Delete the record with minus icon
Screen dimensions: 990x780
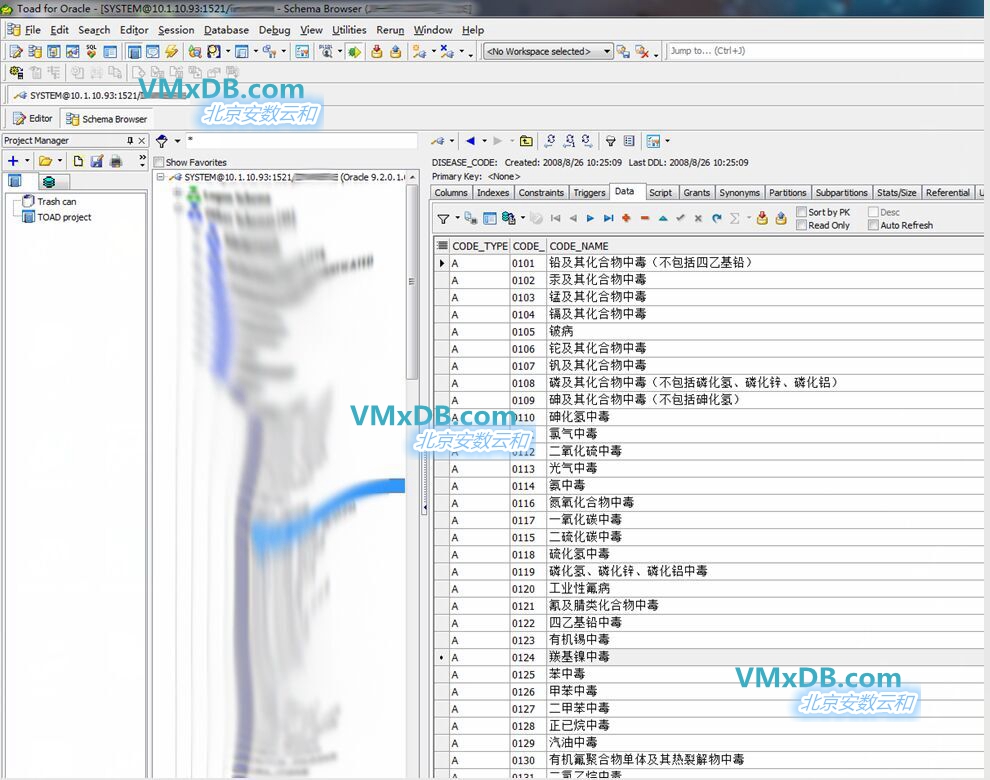[x=645, y=219]
